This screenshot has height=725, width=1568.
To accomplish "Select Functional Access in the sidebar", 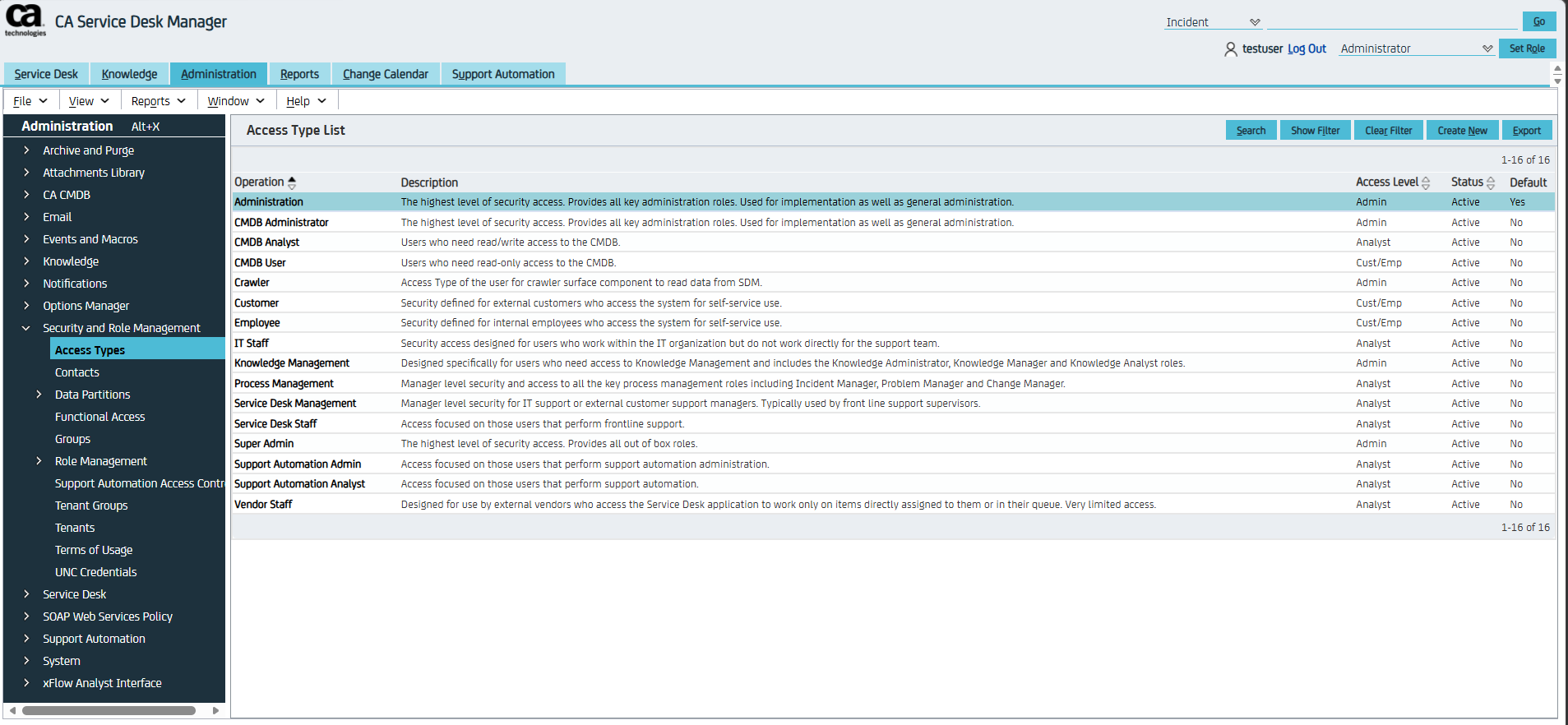I will coord(99,417).
